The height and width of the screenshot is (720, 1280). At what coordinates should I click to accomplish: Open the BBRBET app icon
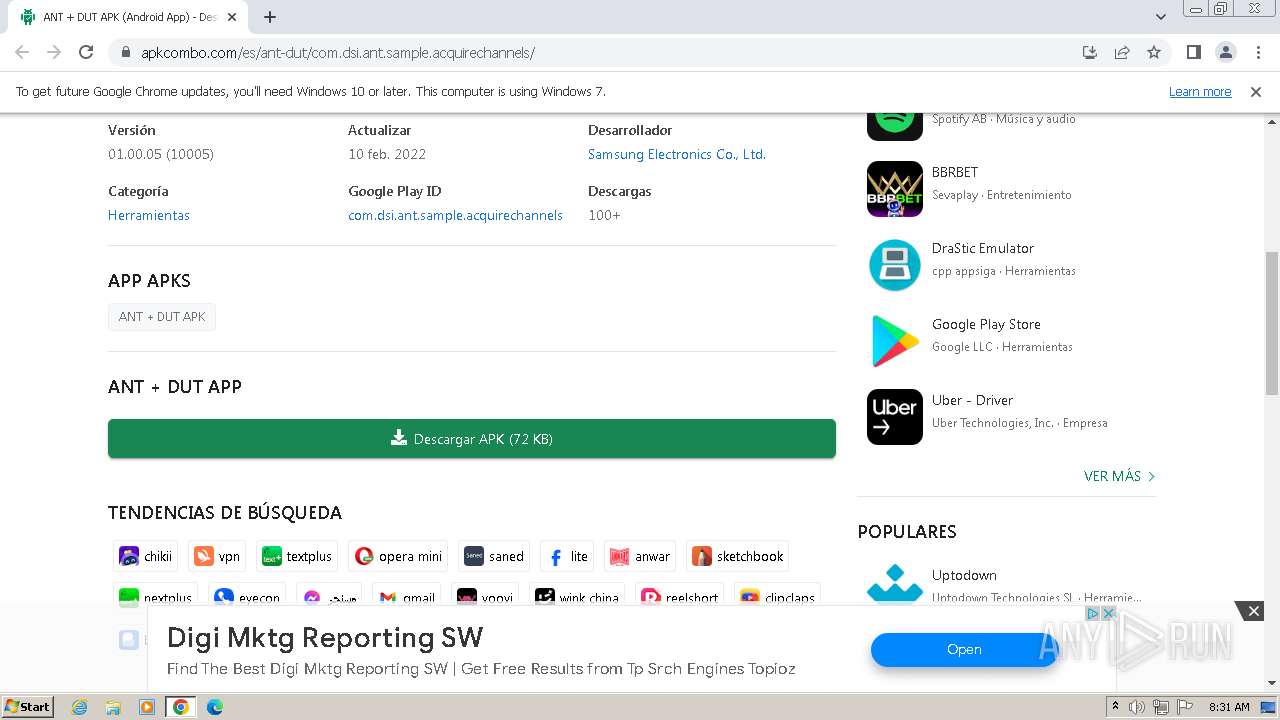[895, 189]
